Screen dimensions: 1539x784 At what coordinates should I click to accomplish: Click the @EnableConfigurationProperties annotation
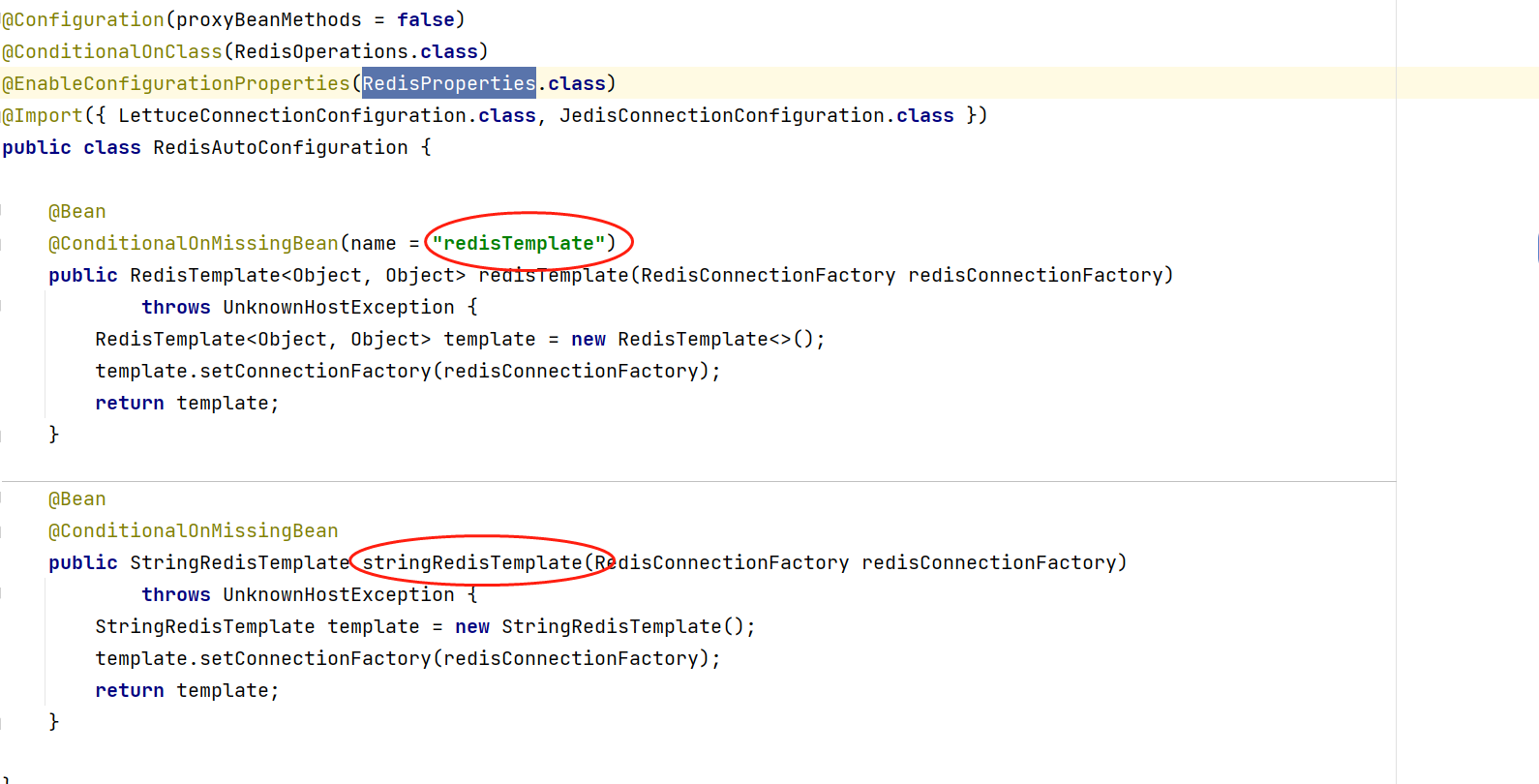pos(176,83)
